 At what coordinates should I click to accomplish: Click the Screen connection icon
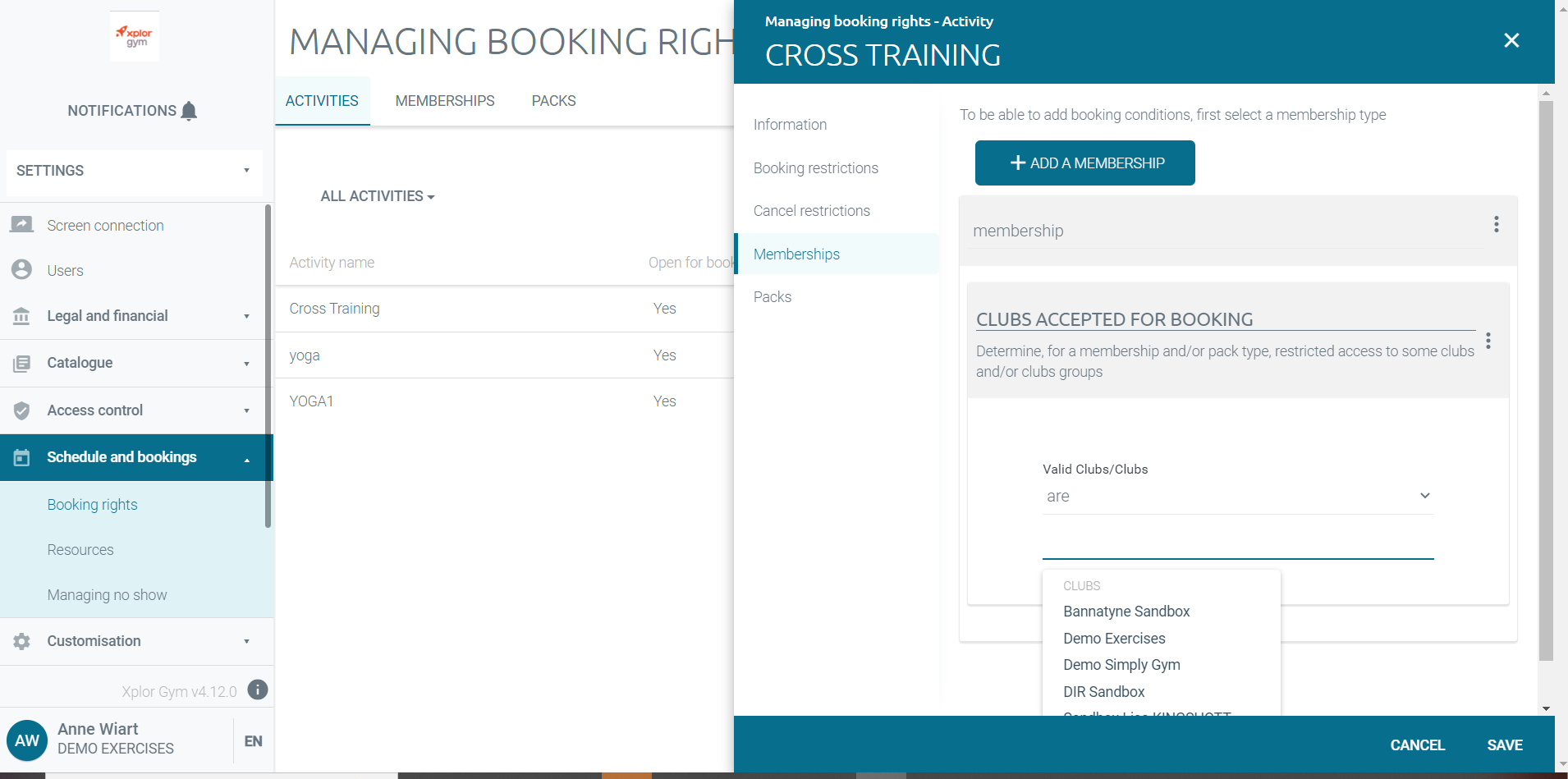[x=22, y=224]
